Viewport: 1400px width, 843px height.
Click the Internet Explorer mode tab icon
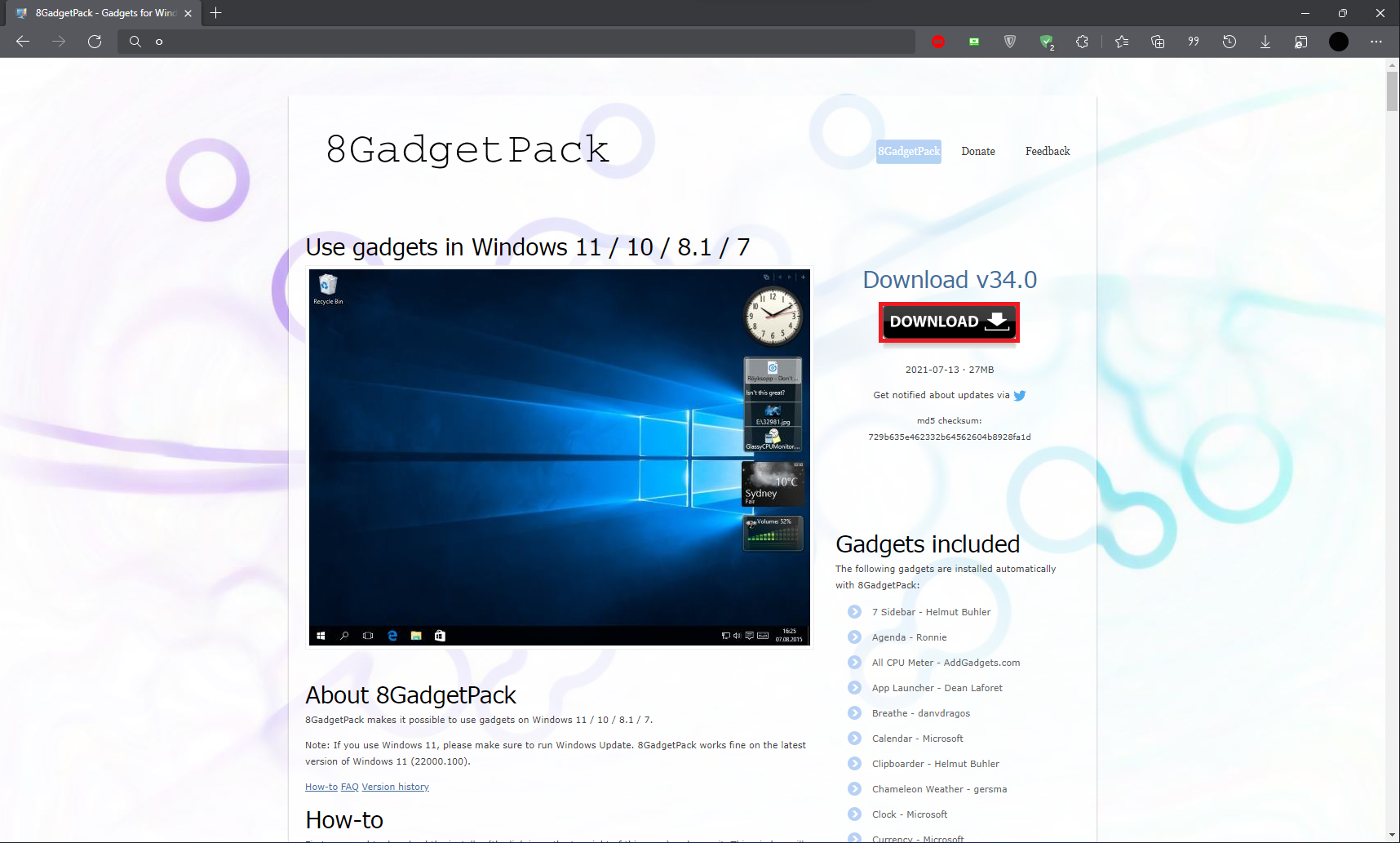[x=1301, y=42]
